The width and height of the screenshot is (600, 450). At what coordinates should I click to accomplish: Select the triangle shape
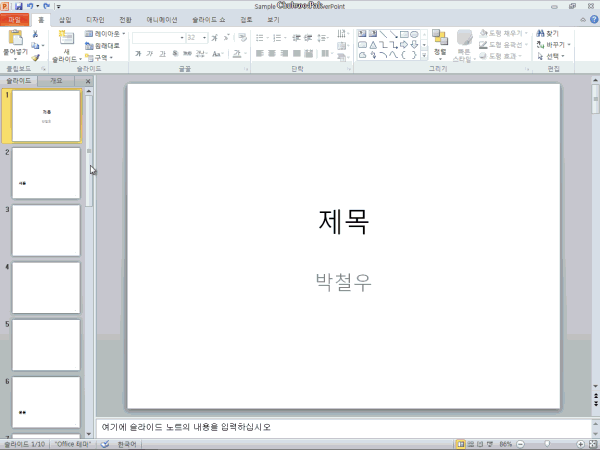373,45
